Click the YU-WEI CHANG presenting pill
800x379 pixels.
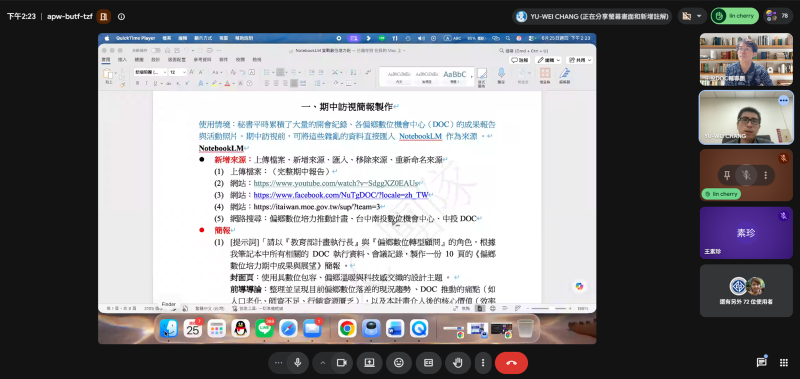(x=592, y=16)
